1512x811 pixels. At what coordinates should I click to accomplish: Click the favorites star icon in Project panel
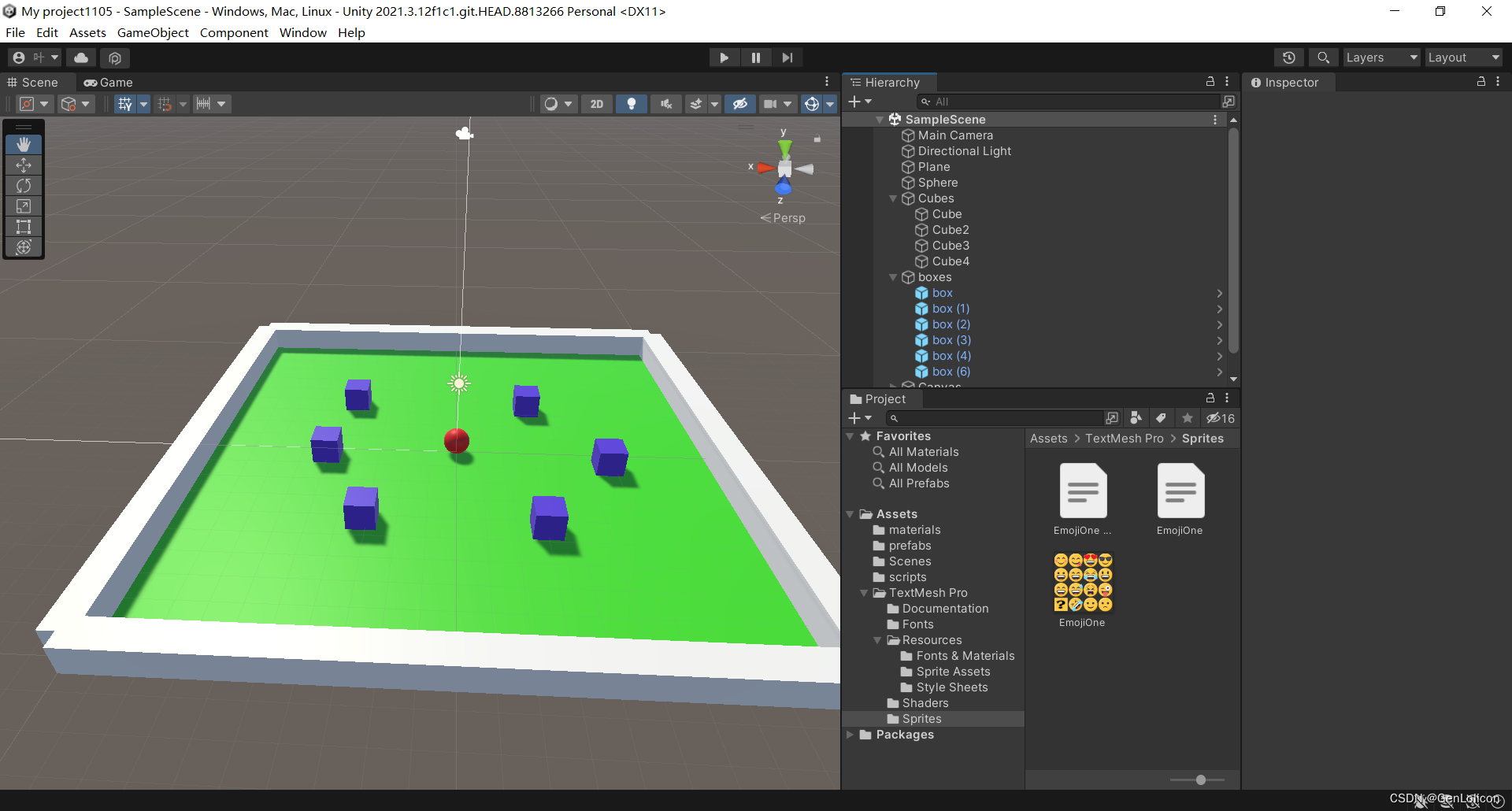click(x=1188, y=418)
